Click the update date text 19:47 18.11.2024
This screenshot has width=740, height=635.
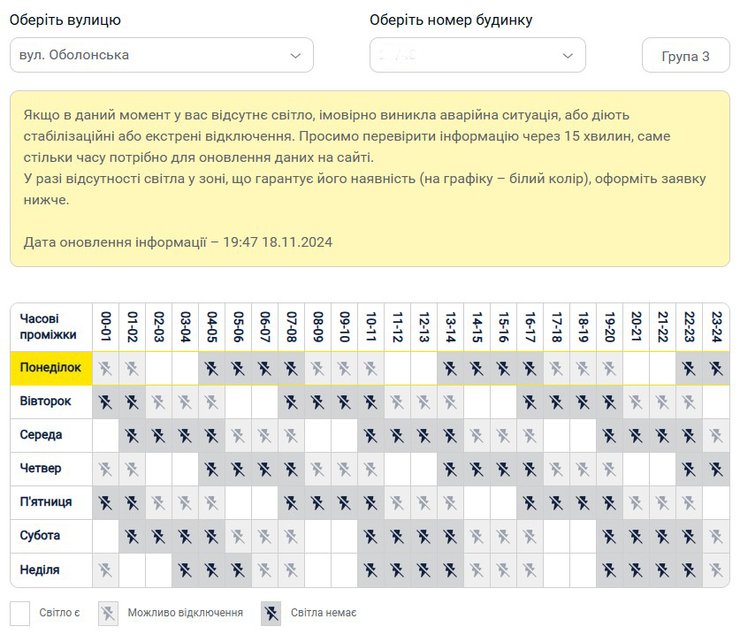point(278,242)
